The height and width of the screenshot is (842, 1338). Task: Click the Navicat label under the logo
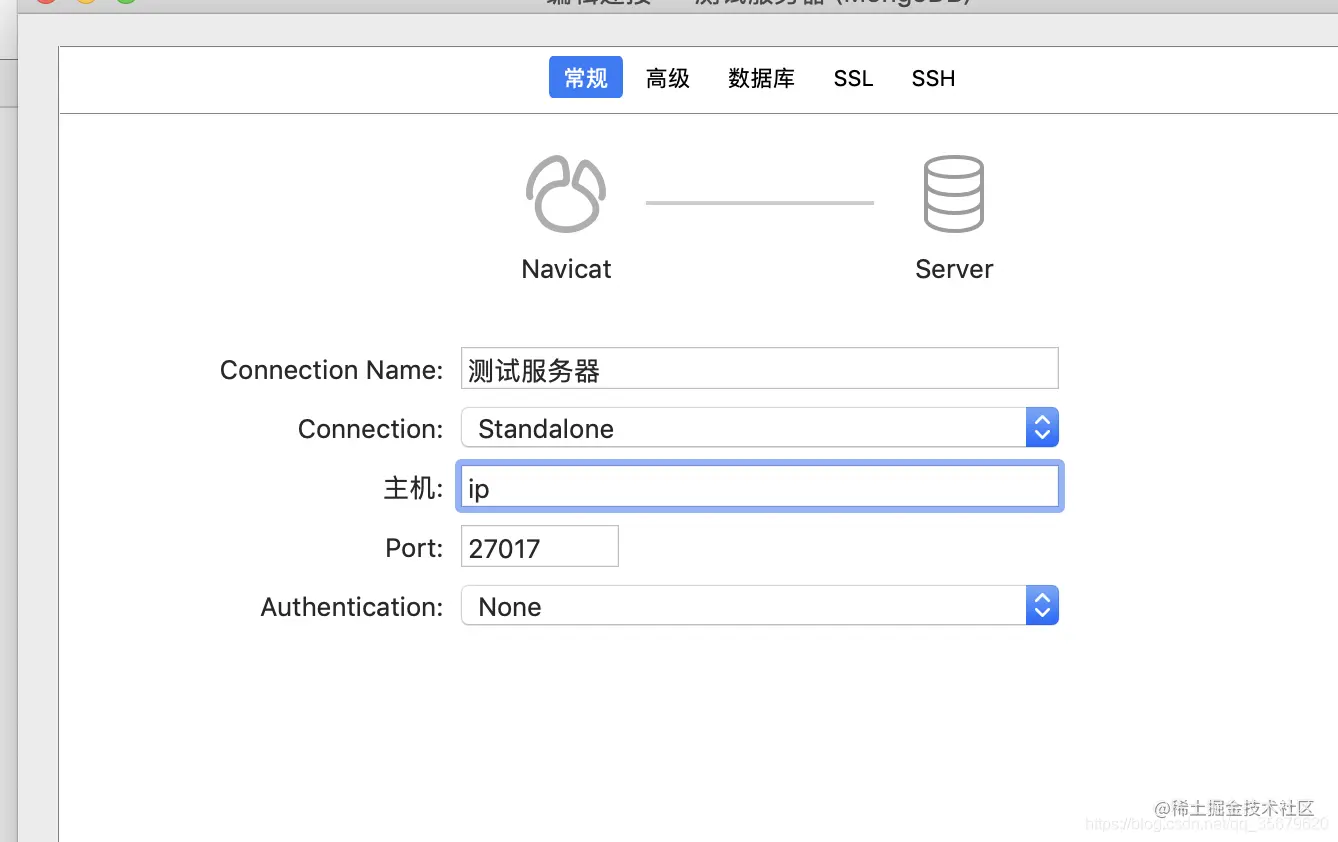565,268
